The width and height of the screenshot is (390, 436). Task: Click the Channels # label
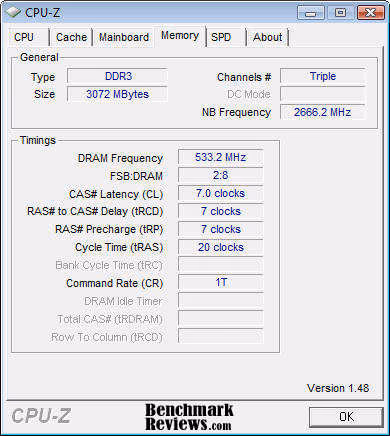(x=244, y=77)
